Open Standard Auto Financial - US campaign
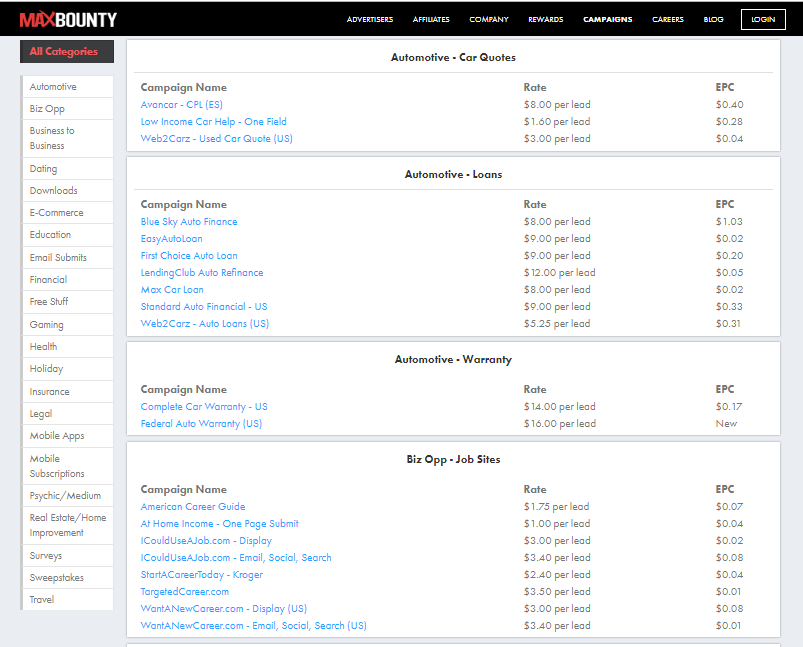Screen dimensions: 803x647 pyautogui.click(x=204, y=306)
